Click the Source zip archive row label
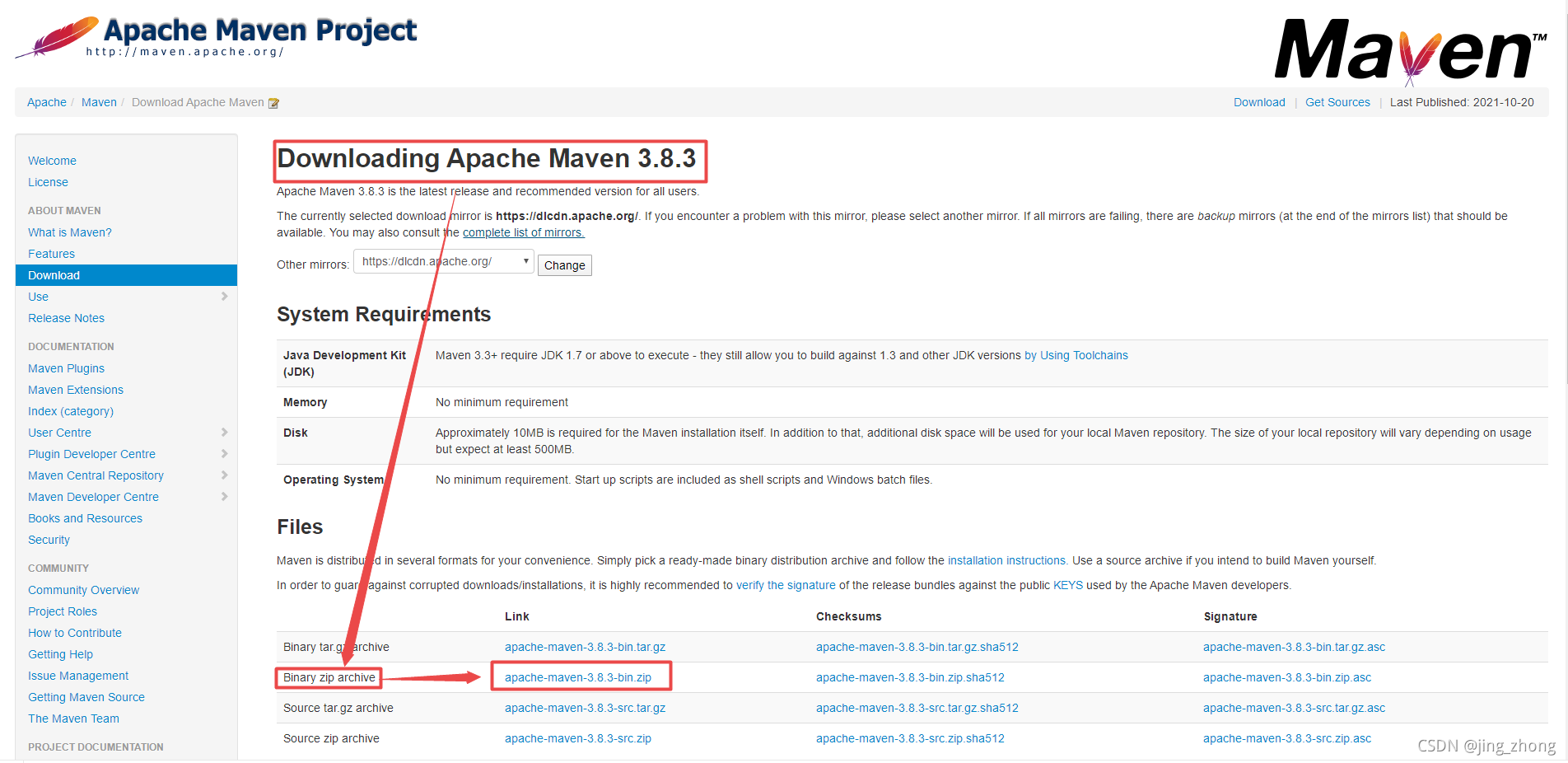Viewport: 1568px width, 763px height. click(x=331, y=738)
